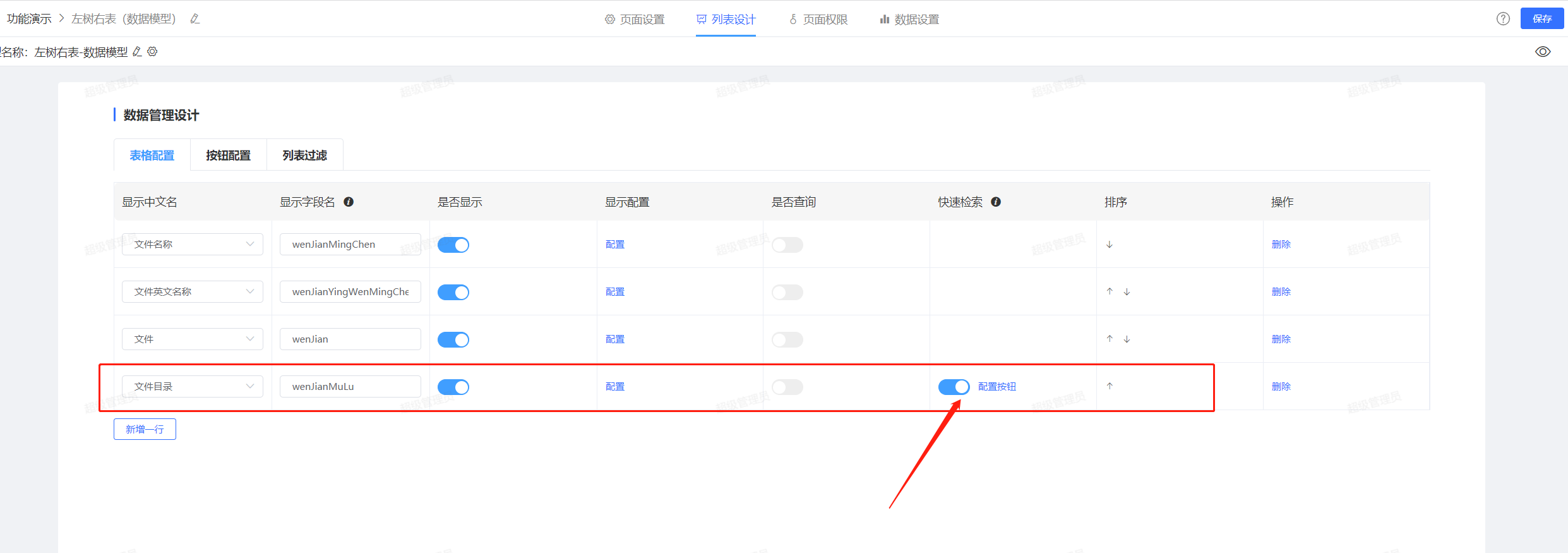Screen dimensions: 1568x553
Task: Click the wenJian field name input
Action: (350, 339)
